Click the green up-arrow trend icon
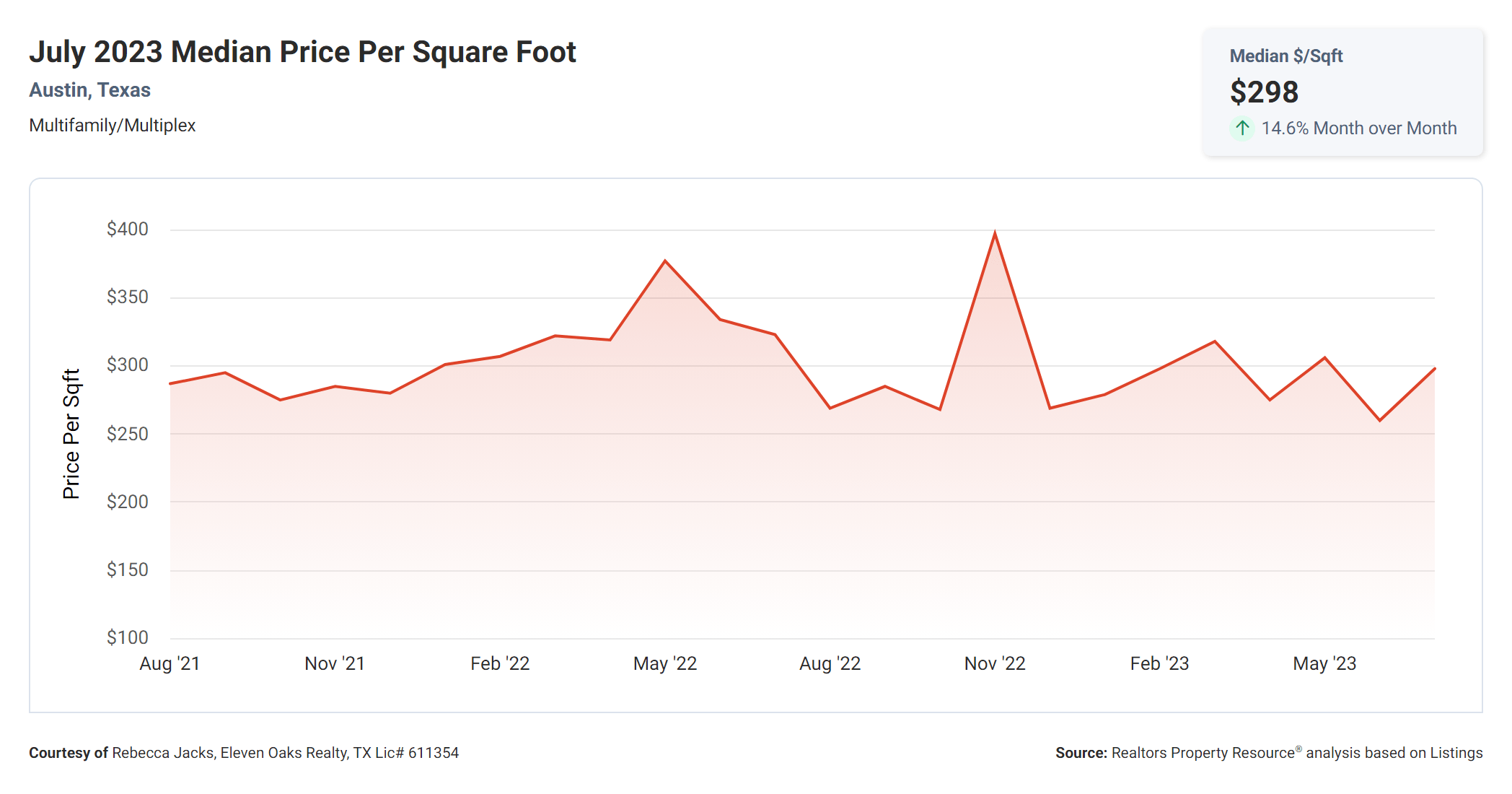Viewport: 1512px width, 794px height. (1241, 128)
